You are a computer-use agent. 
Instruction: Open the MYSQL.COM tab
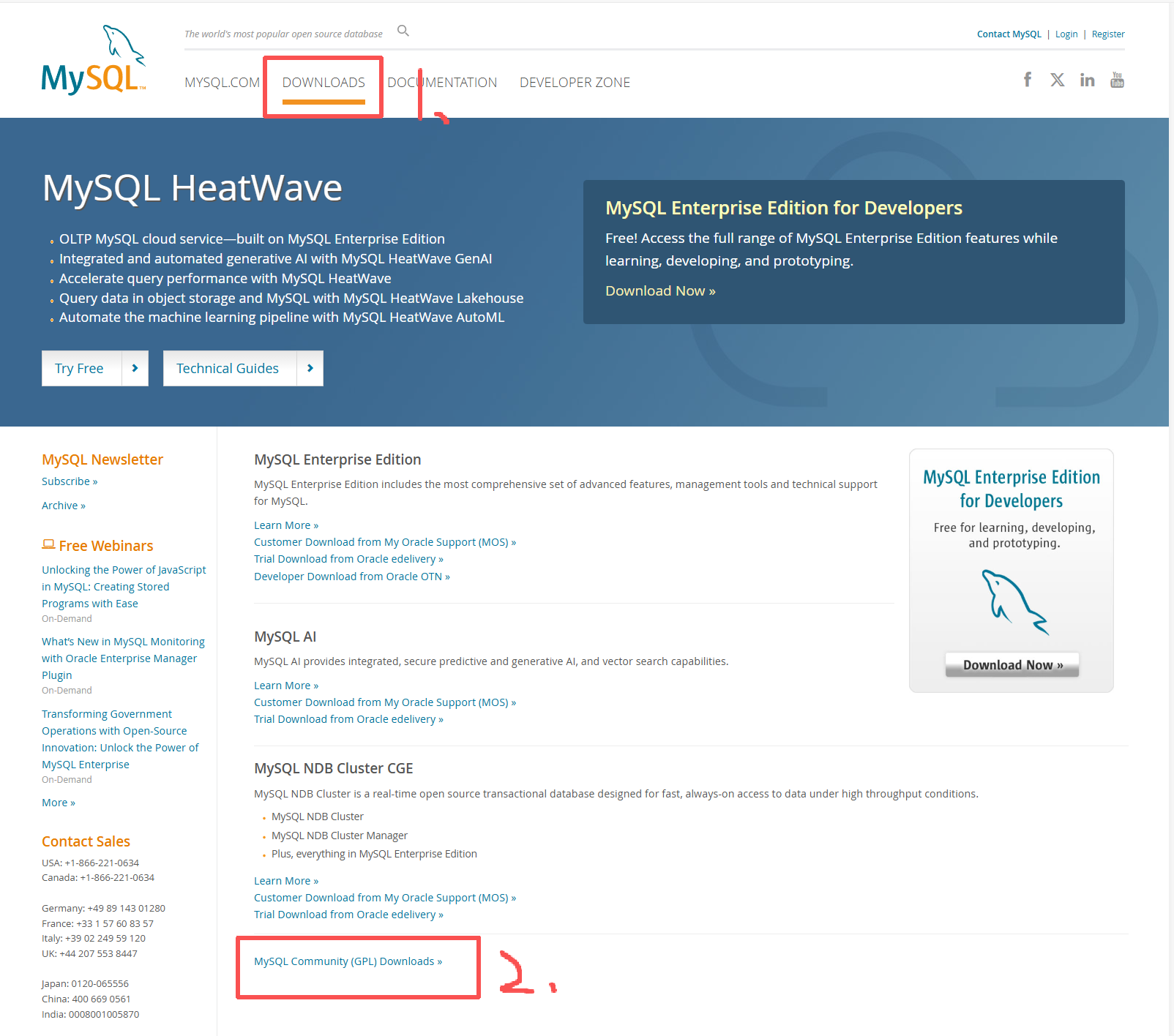point(222,83)
